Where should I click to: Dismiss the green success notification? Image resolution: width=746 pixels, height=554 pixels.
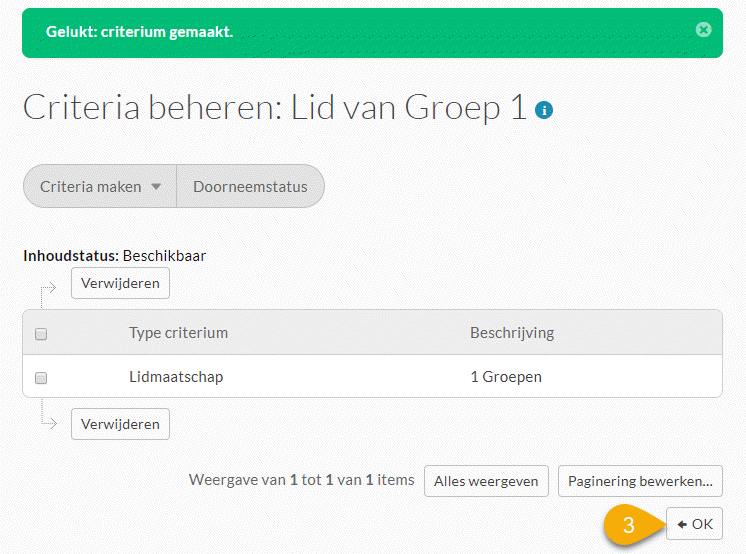(703, 30)
